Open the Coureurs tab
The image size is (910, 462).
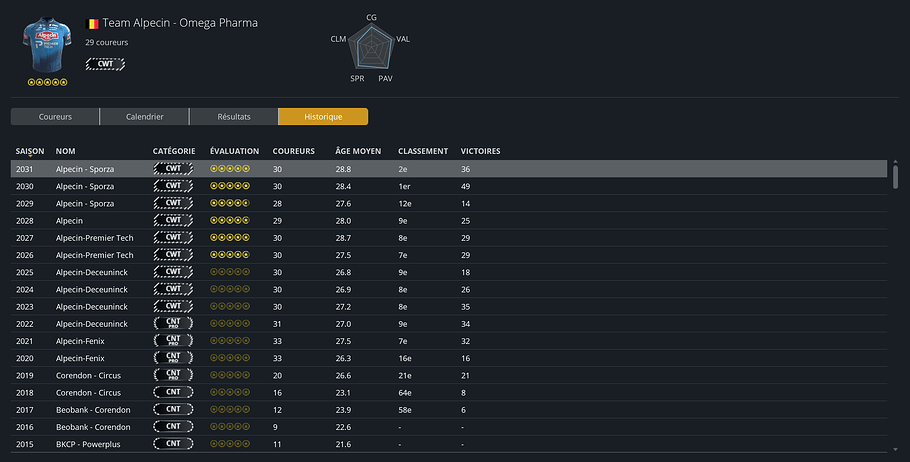(55, 117)
